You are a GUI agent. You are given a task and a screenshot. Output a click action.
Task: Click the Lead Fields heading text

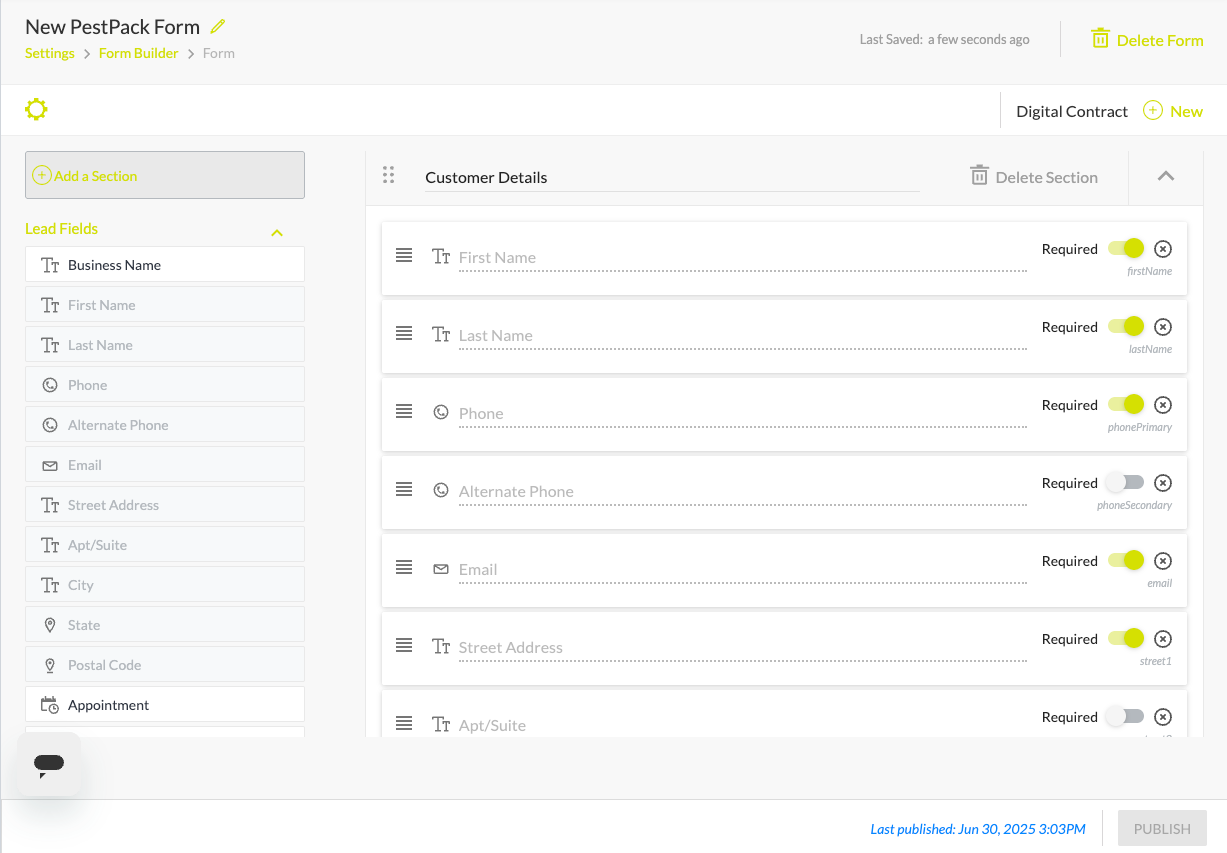tap(61, 229)
